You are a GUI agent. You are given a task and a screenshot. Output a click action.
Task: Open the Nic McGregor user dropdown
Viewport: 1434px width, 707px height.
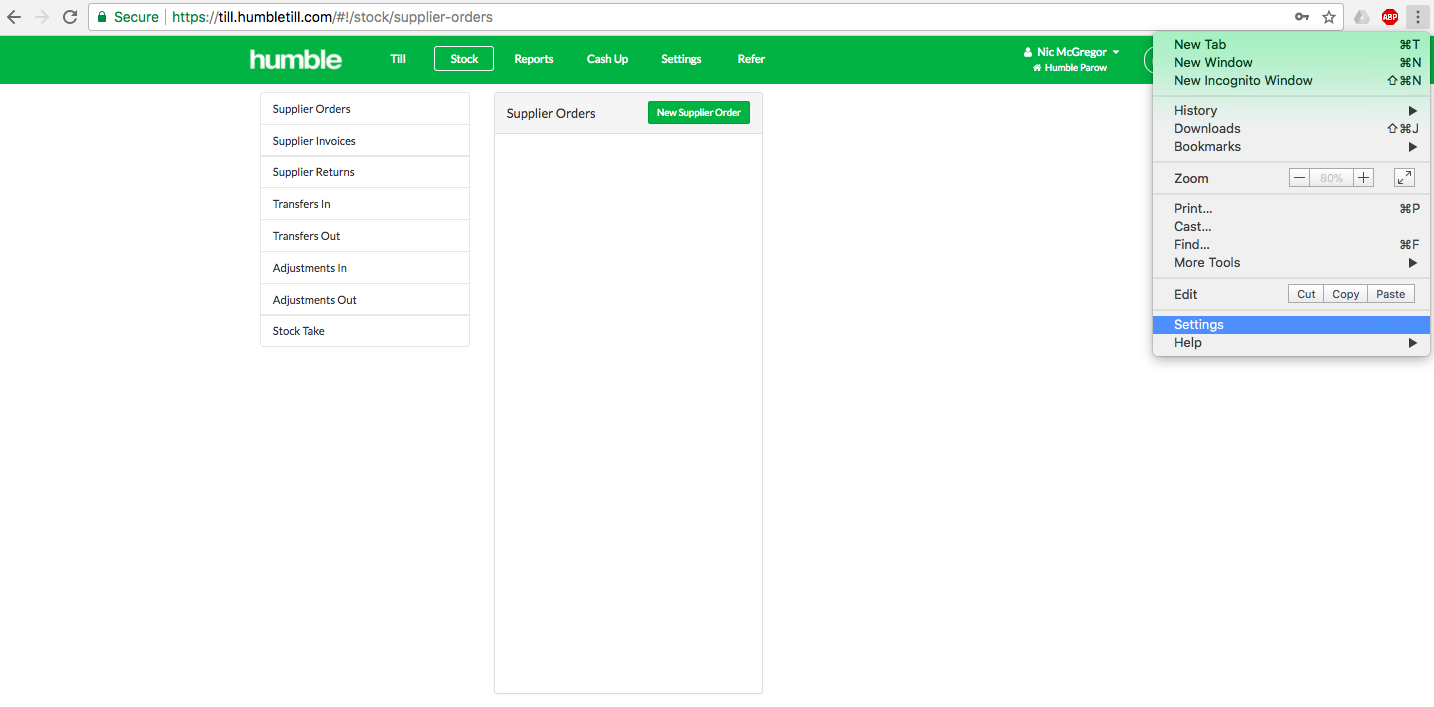pyautogui.click(x=1071, y=52)
